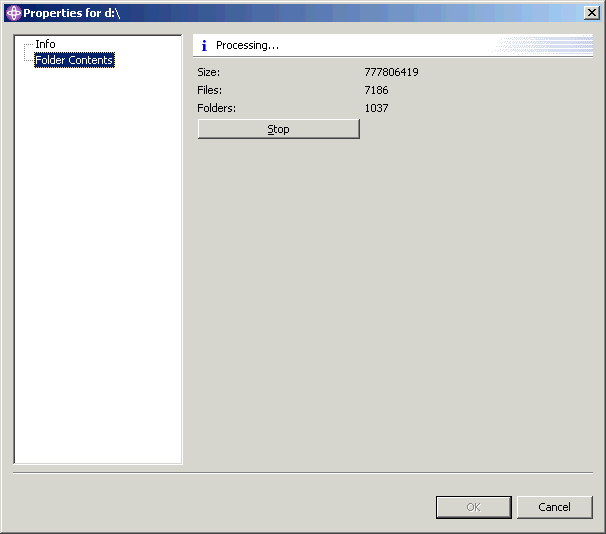Click the blank area below Stop button
The height and width of the screenshot is (534, 606).
point(390,300)
